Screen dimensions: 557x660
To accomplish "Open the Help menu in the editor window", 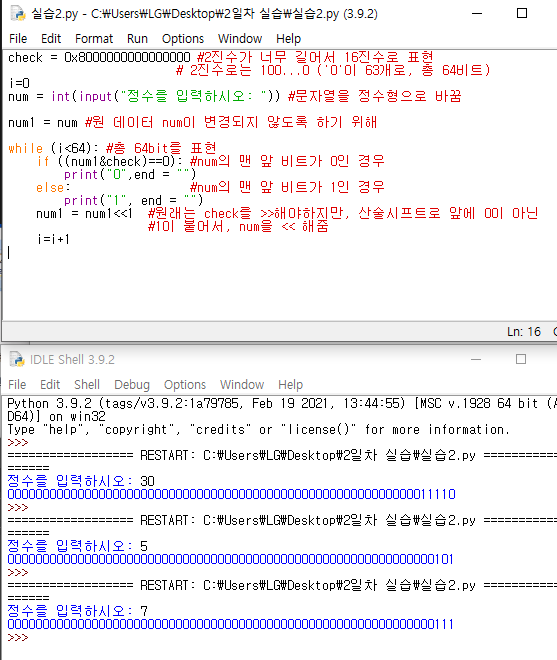I will 288,39.
